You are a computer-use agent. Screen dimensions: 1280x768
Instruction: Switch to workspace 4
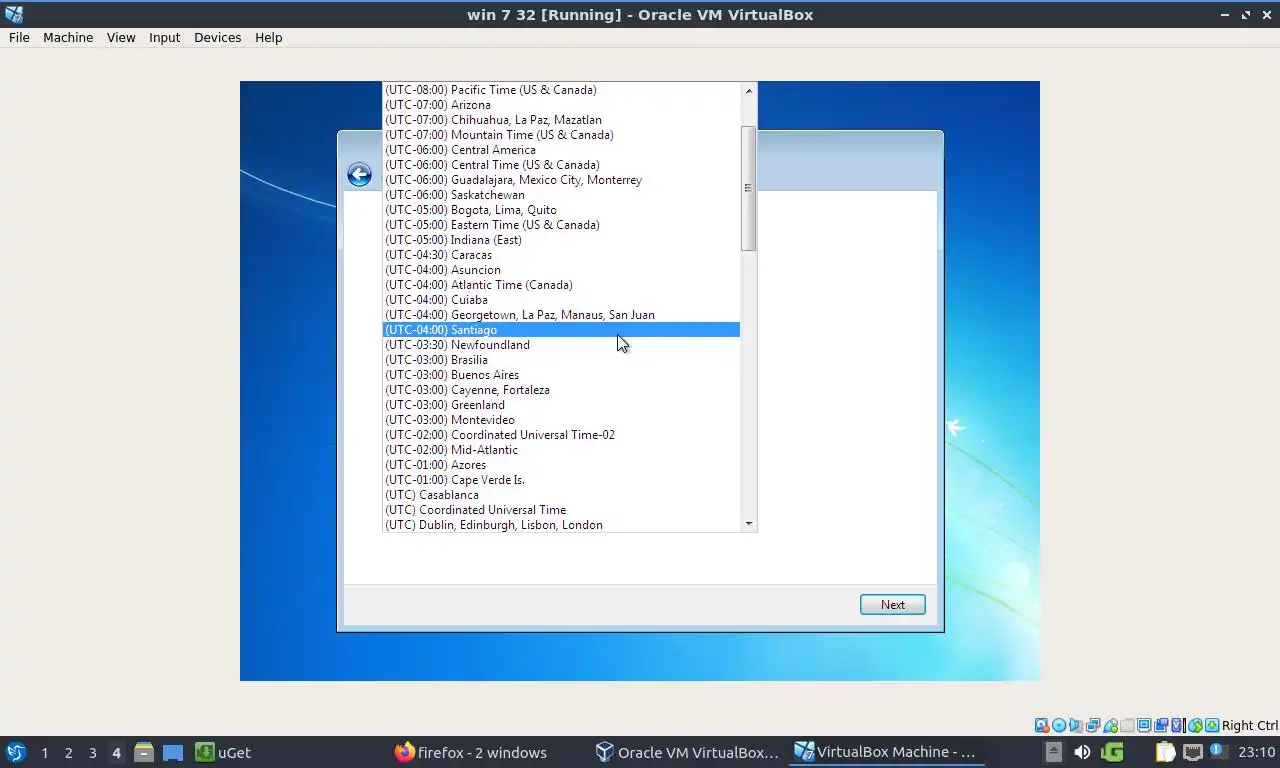coord(116,752)
